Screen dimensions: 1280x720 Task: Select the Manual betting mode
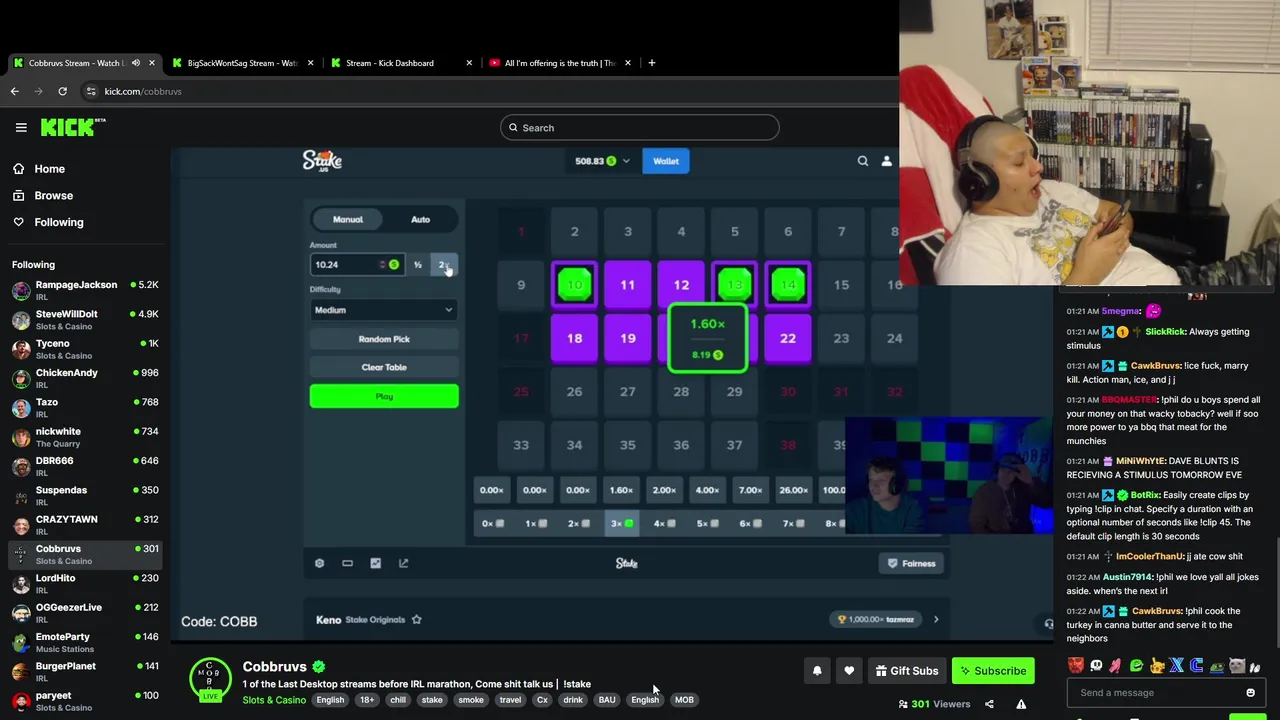point(347,219)
